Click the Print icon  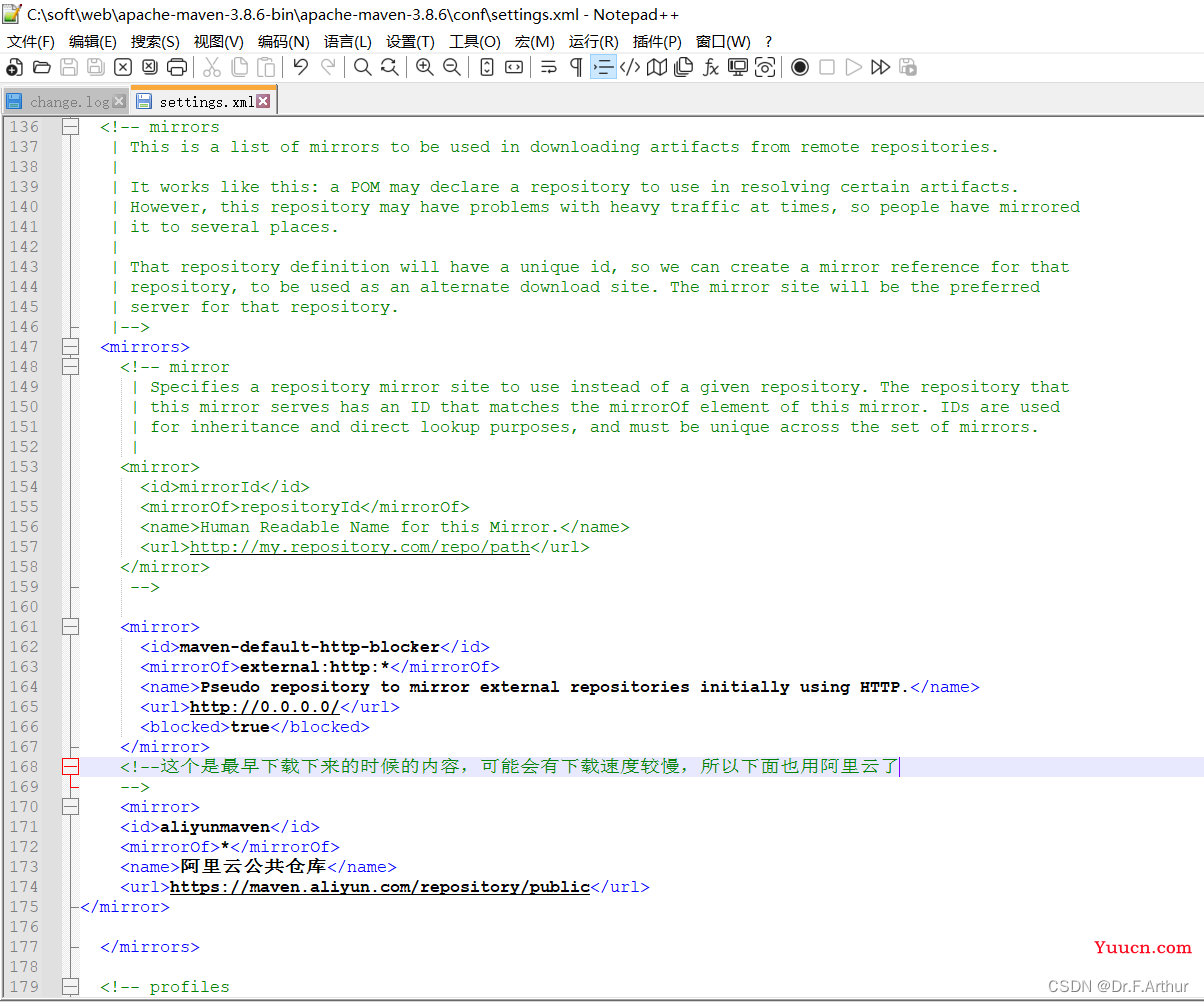click(x=177, y=67)
